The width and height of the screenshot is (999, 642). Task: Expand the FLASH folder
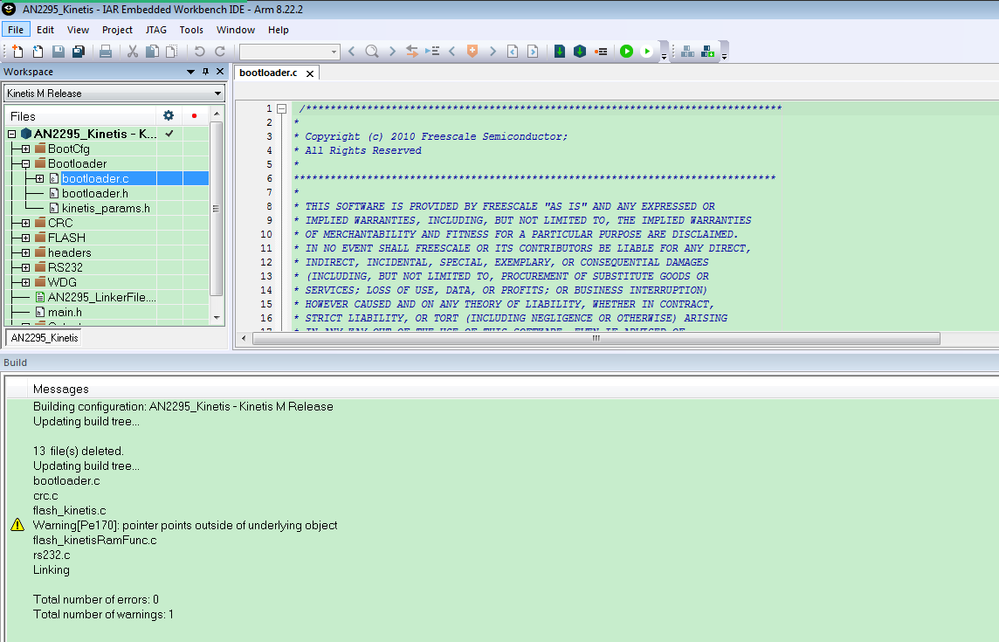pos(25,238)
